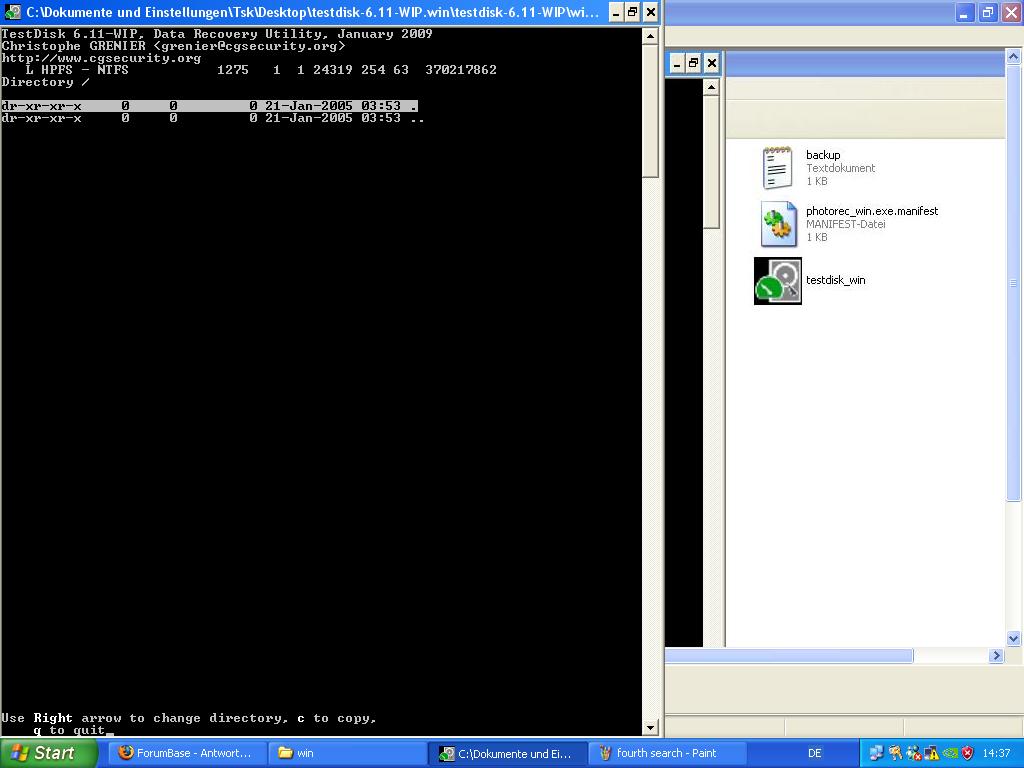1024x768 pixels.
Task: Minimize the background explorer window
Action: point(965,12)
